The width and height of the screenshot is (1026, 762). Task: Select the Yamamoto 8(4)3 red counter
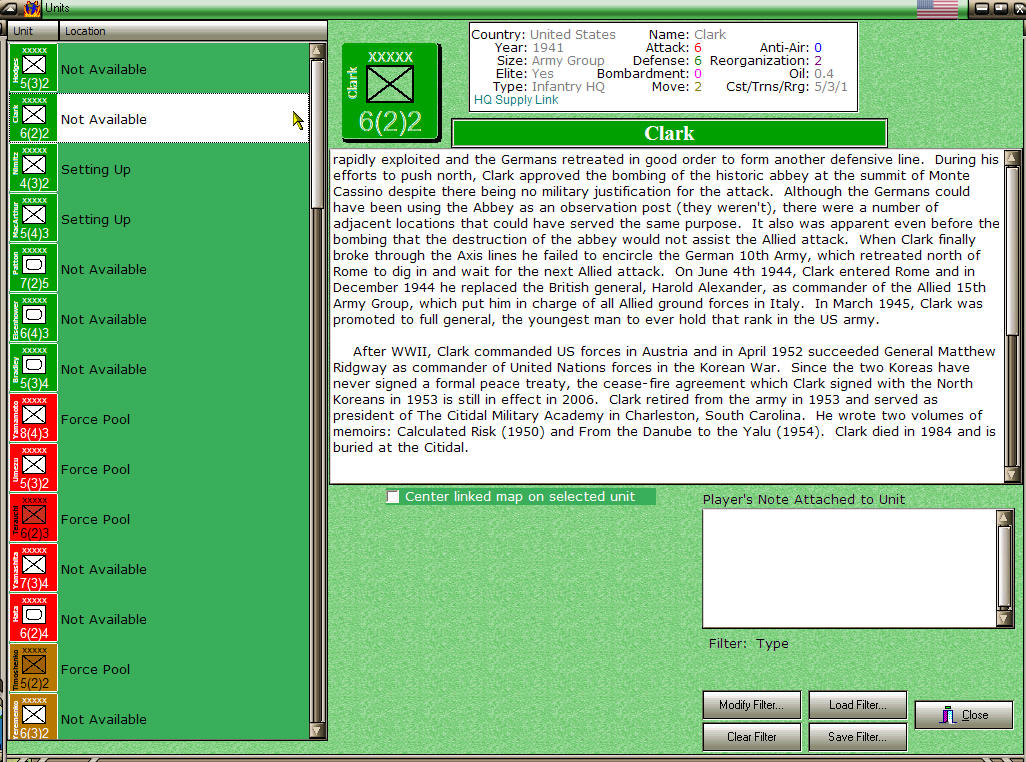pyautogui.click(x=33, y=418)
